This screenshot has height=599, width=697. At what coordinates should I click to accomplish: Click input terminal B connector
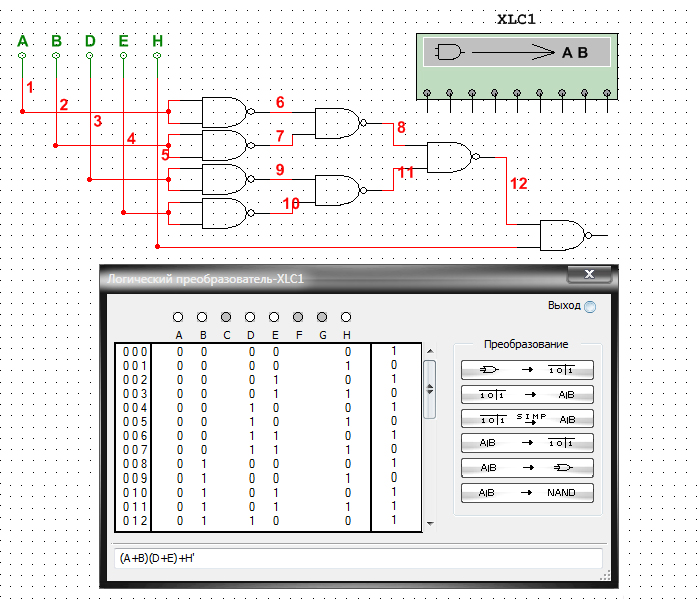(56, 56)
